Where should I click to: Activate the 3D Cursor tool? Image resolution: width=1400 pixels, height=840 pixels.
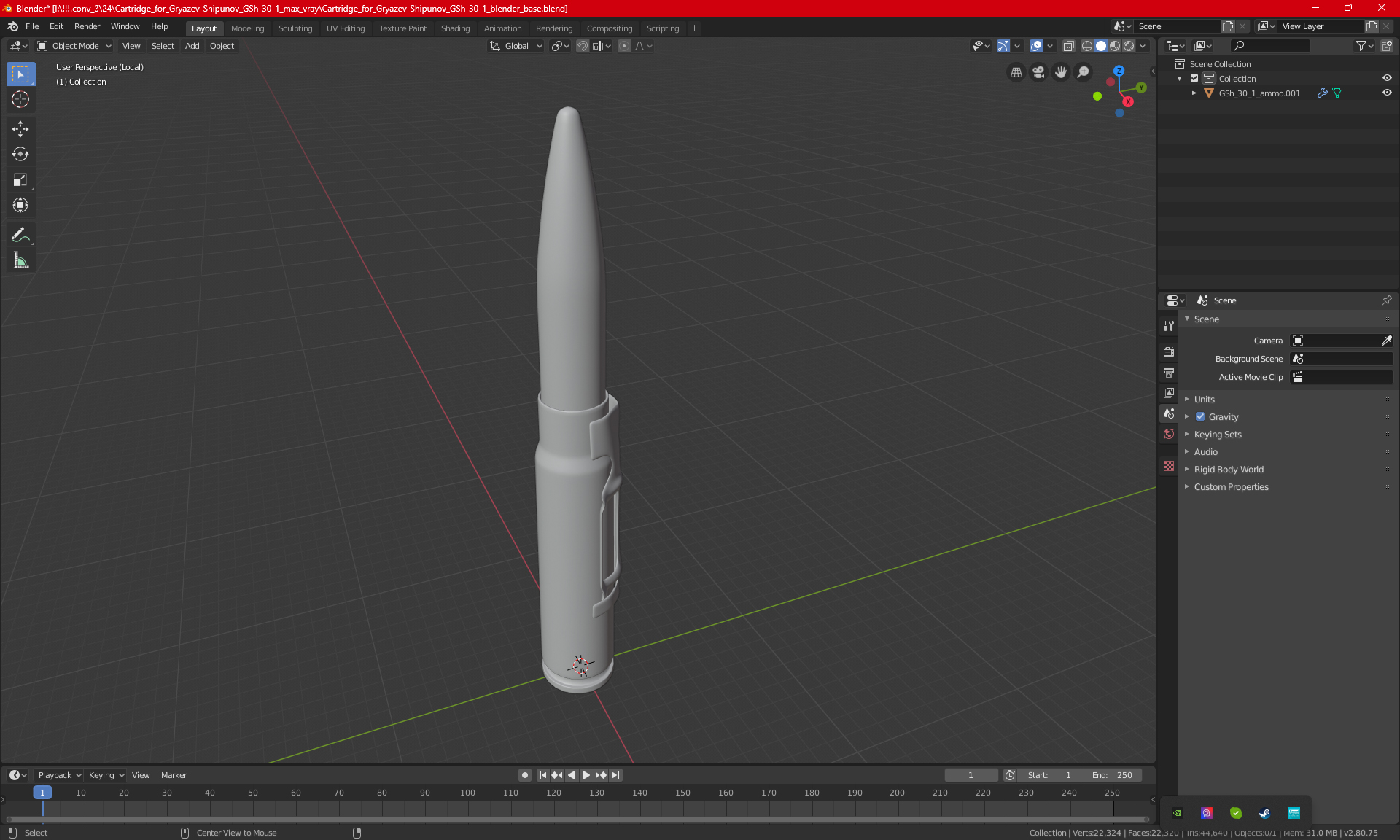tap(20, 99)
